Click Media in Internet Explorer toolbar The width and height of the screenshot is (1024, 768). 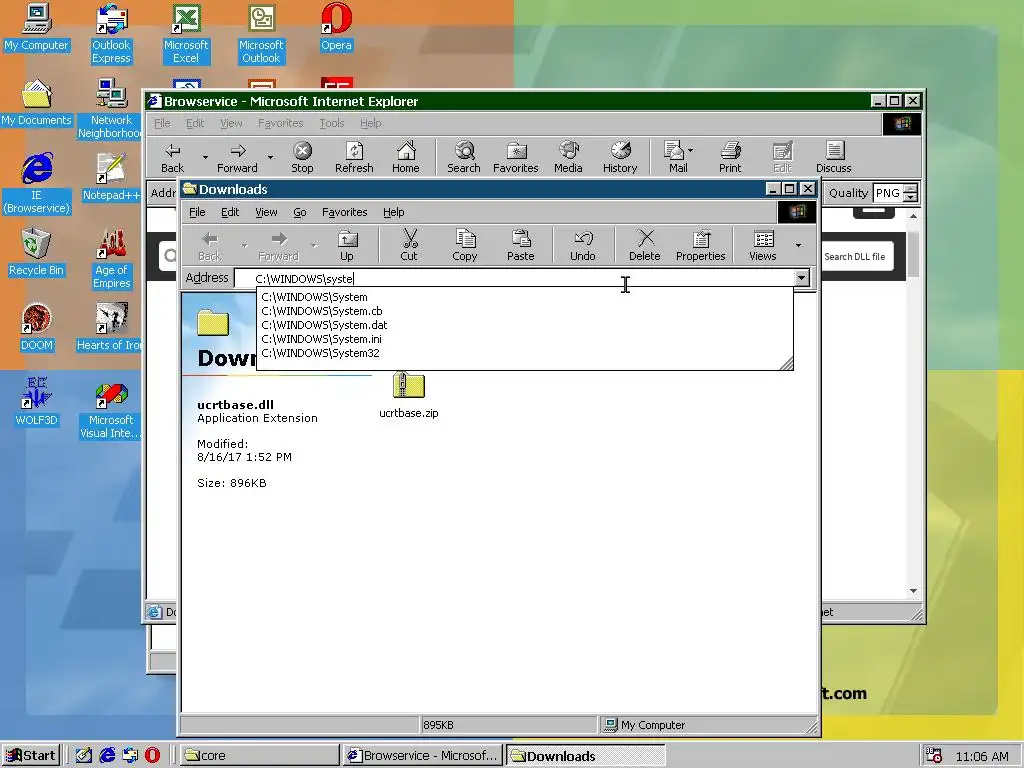tap(568, 157)
